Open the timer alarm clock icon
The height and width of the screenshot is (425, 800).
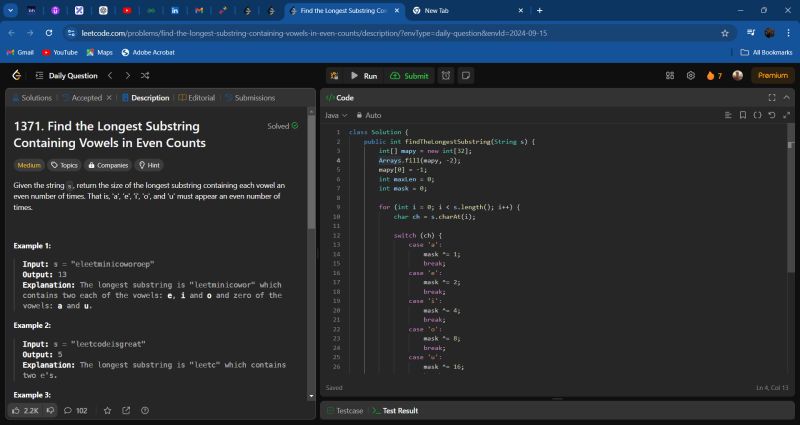tap(446, 75)
